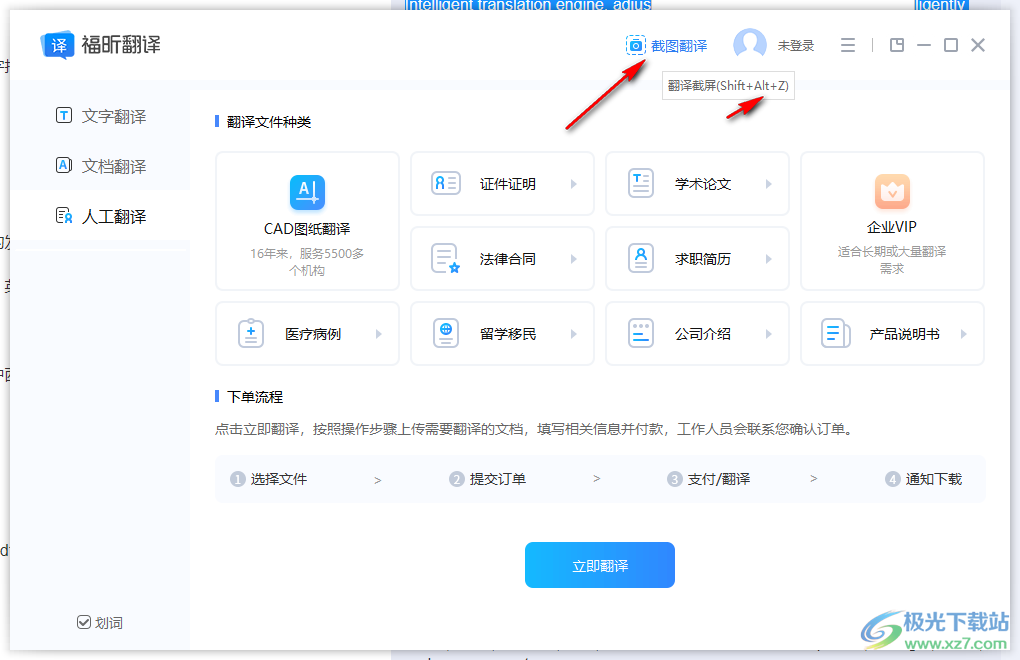
Task: Click the 提交订单 step text
Action: (498, 479)
